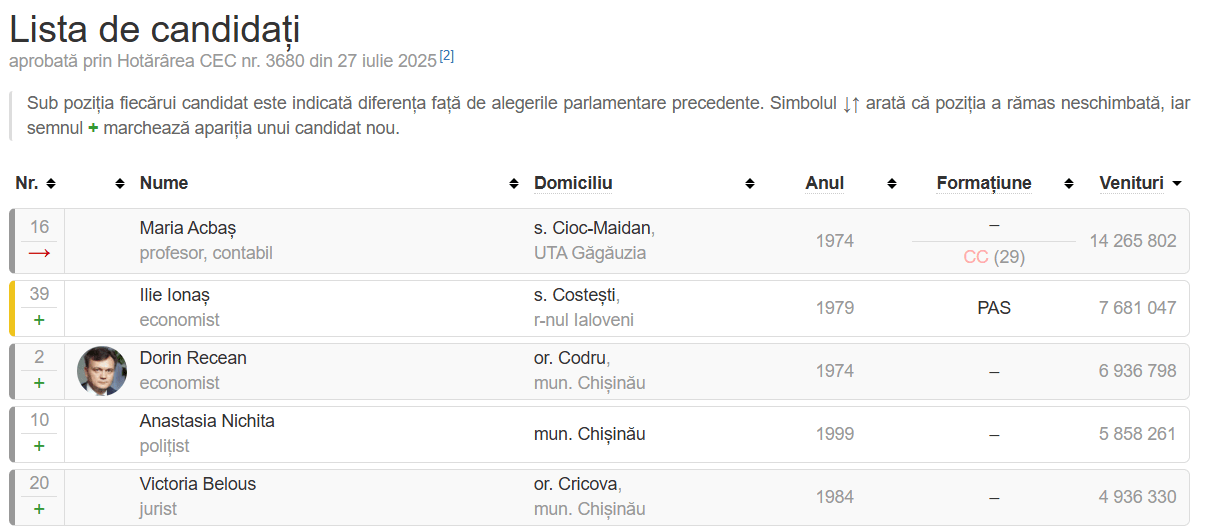Sort by Domiciliu using its arrows
The image size is (1213, 528).
750,184
